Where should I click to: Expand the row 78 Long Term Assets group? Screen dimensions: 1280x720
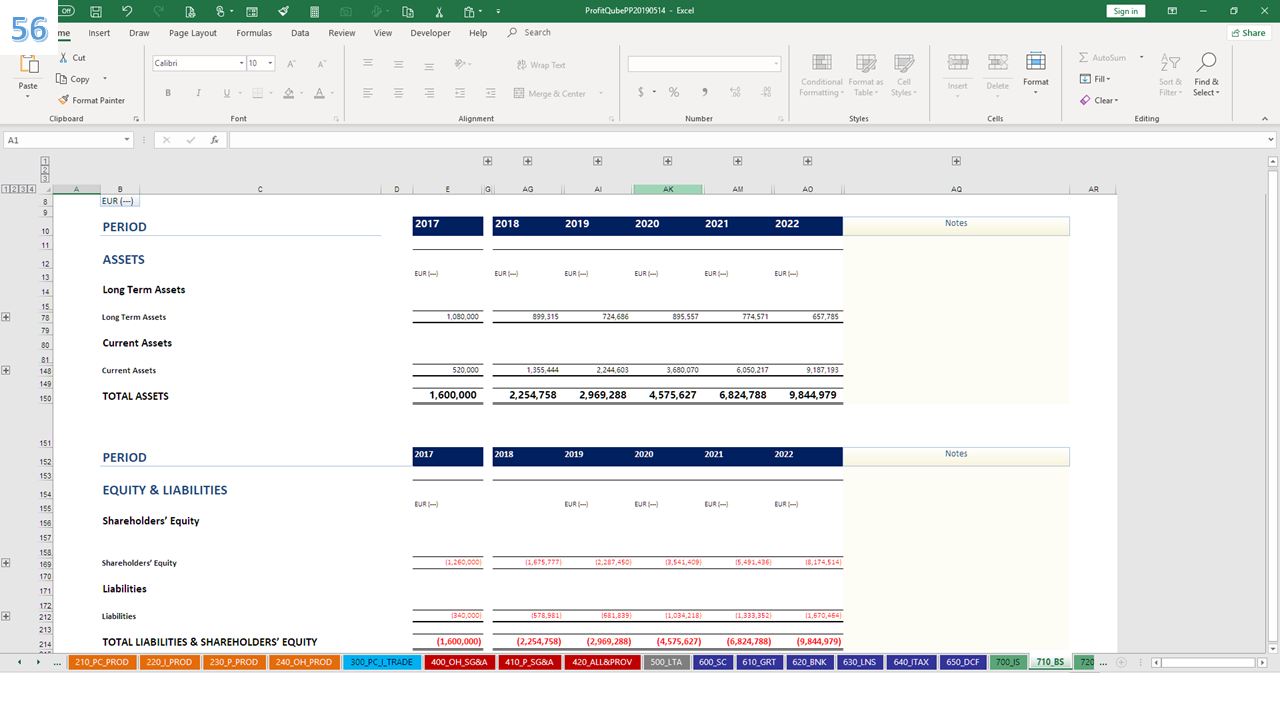point(6,317)
